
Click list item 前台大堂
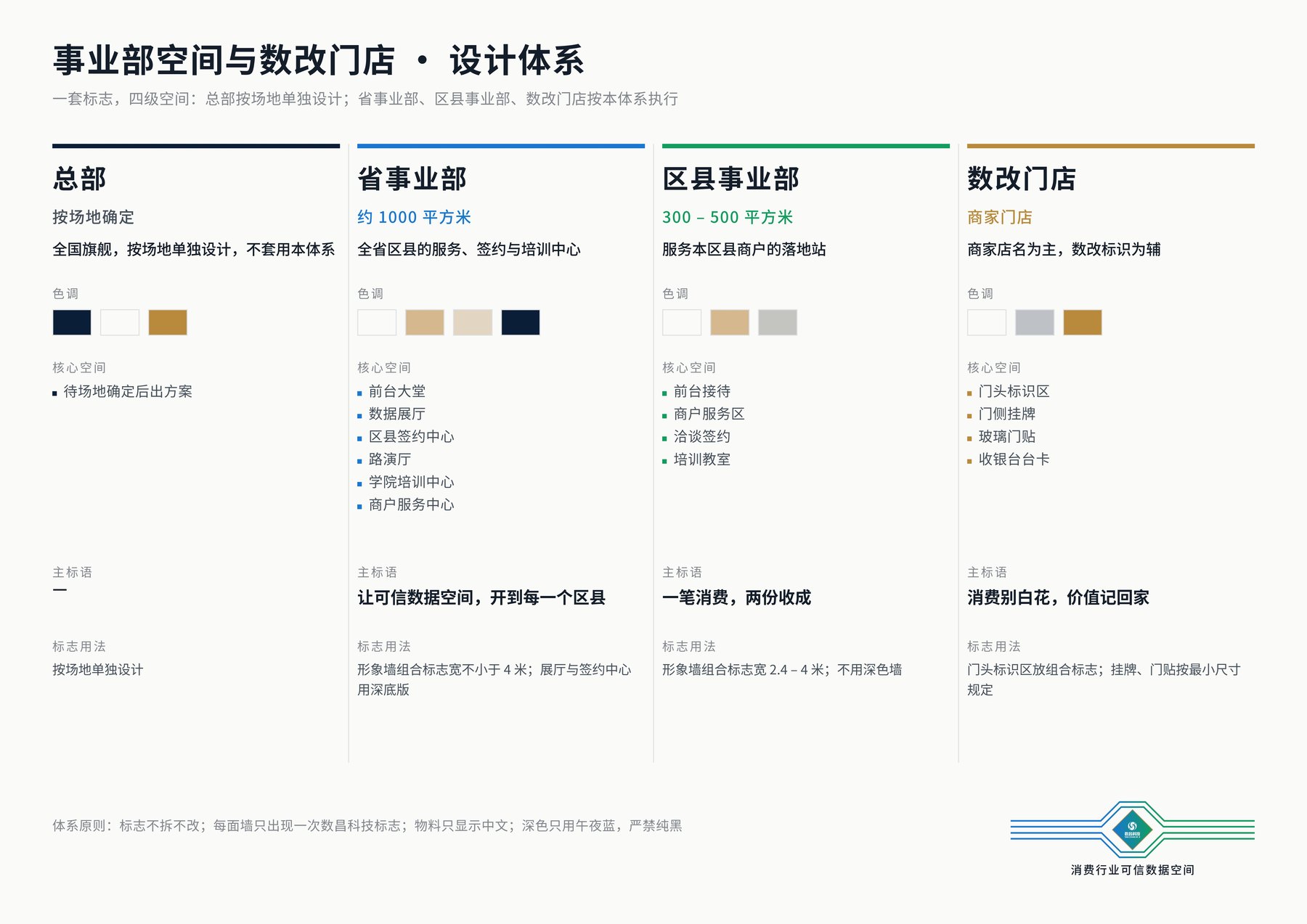(397, 391)
